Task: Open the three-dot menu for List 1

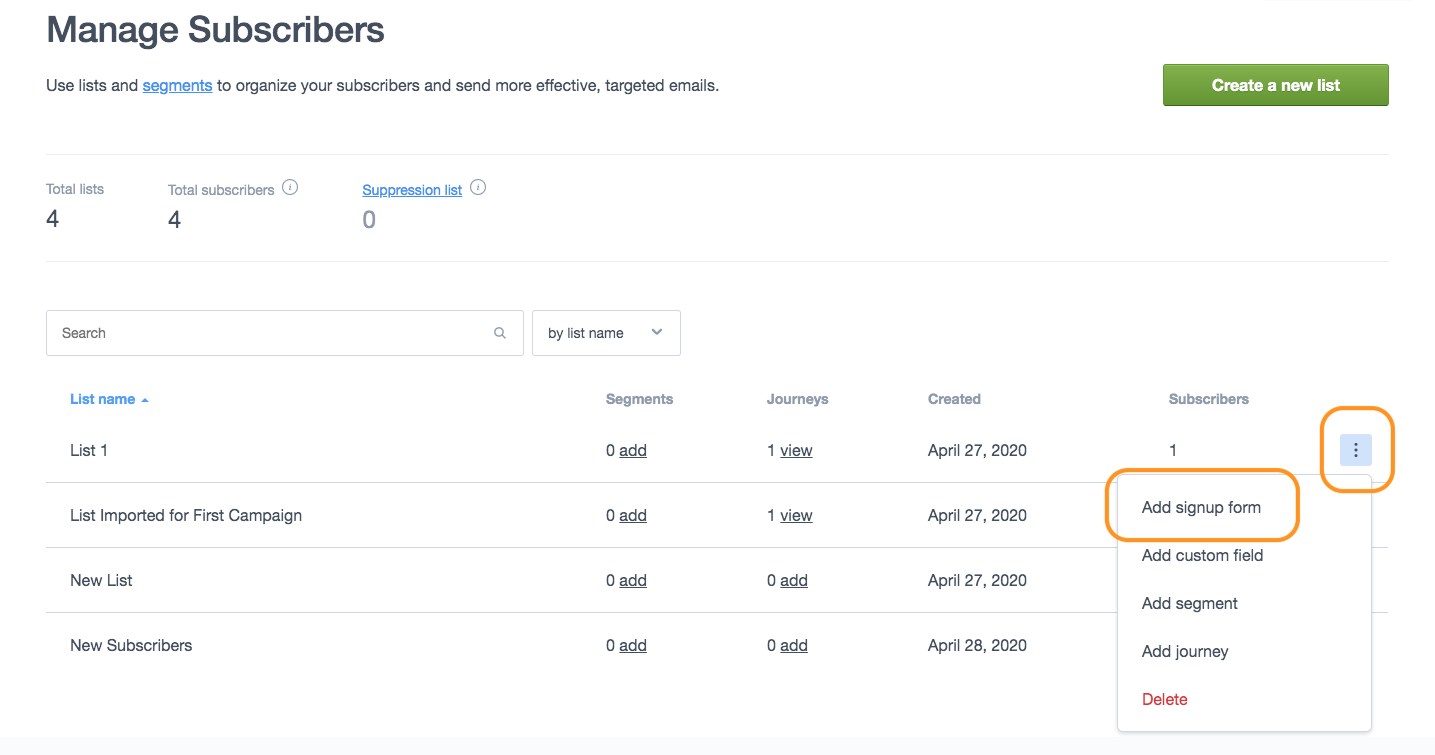Action: click(x=1355, y=451)
